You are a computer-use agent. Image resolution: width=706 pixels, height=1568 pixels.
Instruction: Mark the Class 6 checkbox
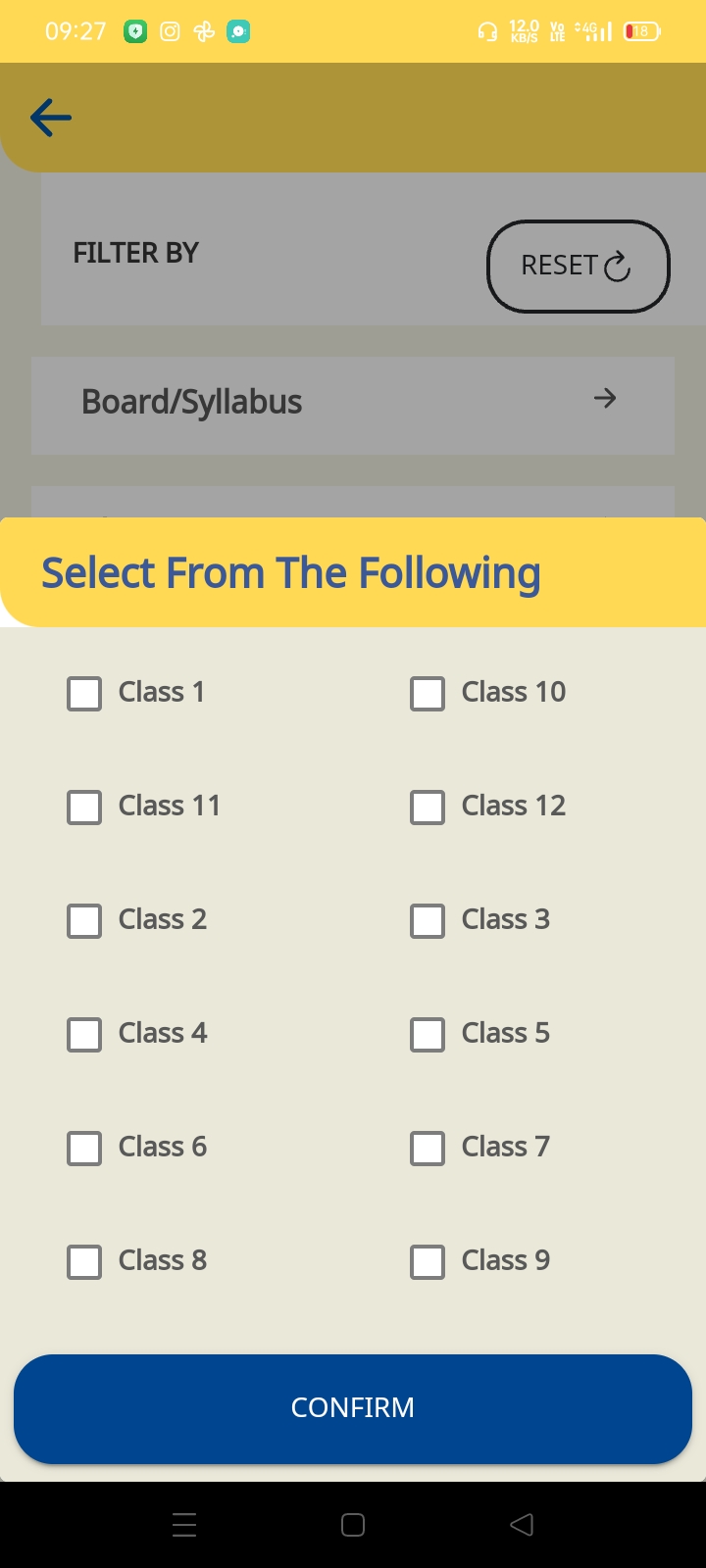pos(84,1148)
